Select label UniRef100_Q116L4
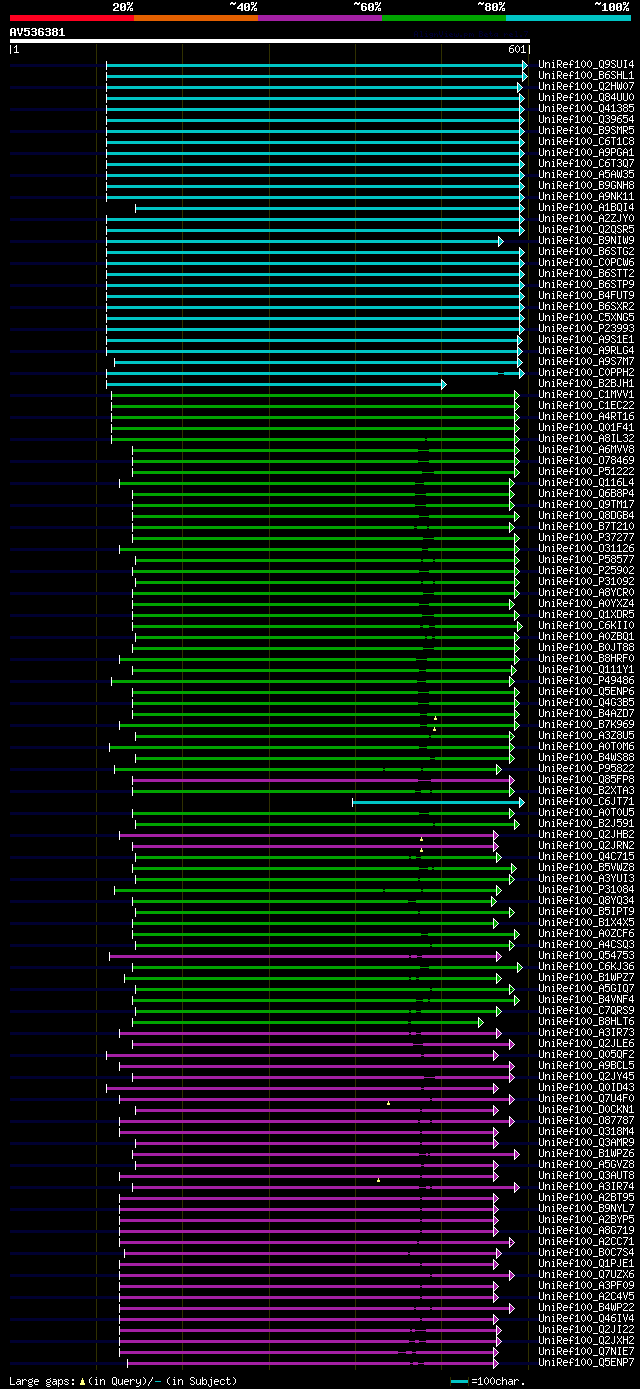640x1389 pixels. [x=586, y=482]
